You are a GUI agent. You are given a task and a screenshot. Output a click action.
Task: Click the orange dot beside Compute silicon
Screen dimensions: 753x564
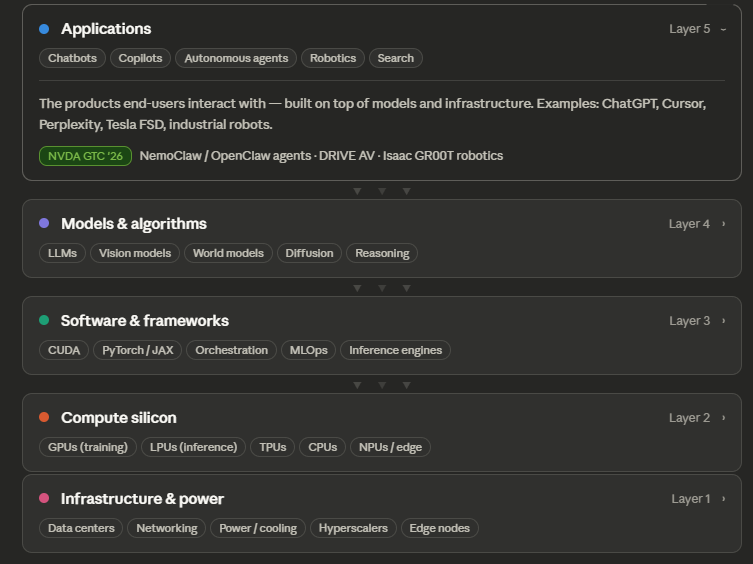[44, 417]
